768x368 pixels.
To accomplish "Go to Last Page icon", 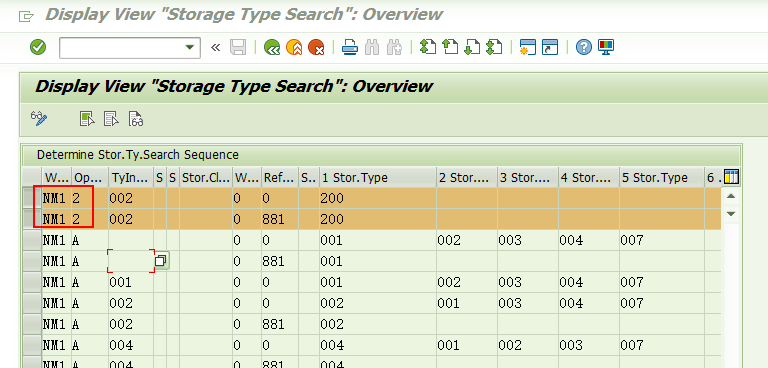I will pyautogui.click(x=494, y=48).
